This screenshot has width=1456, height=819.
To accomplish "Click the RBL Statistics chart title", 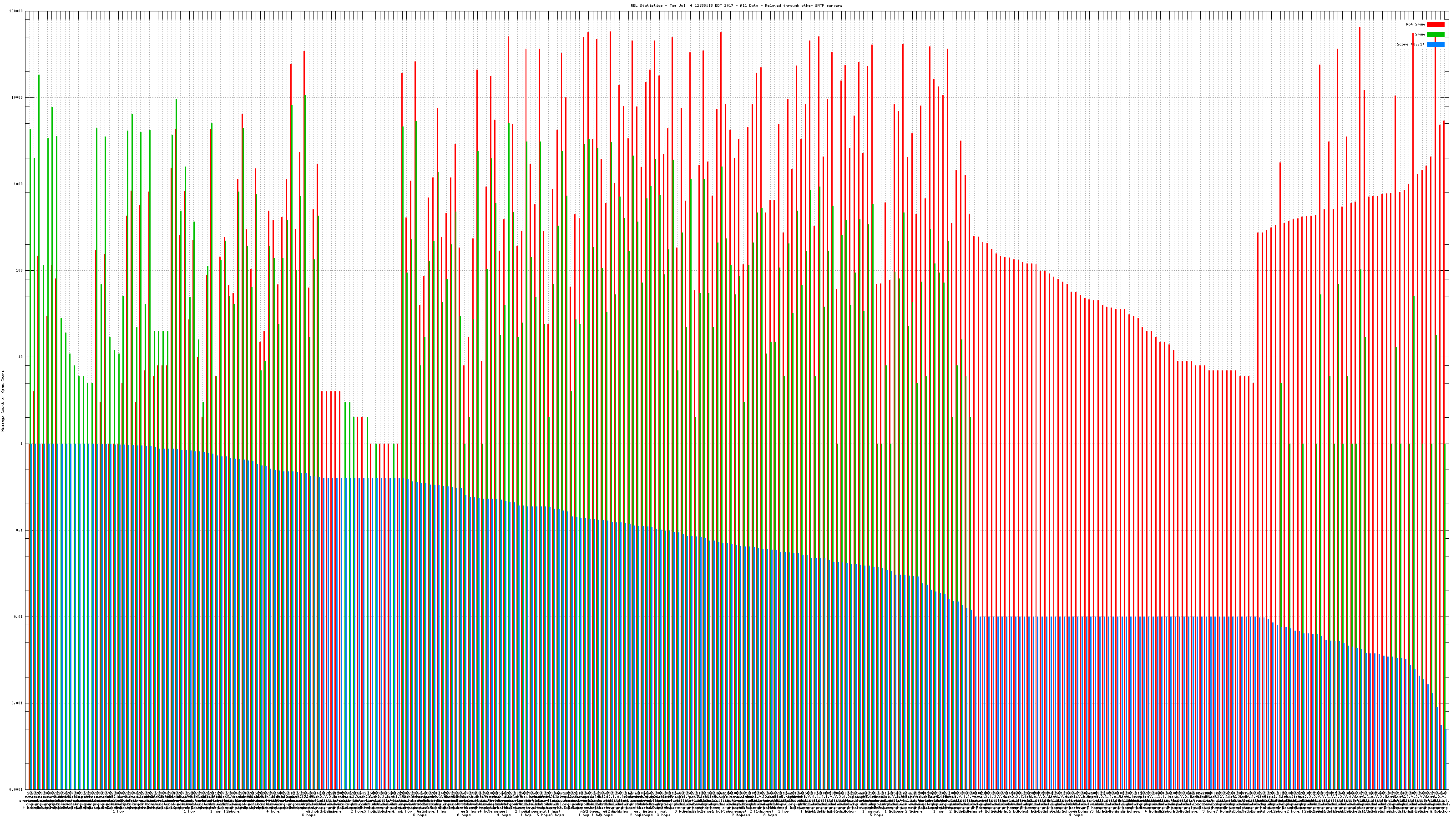I will 647,5.
